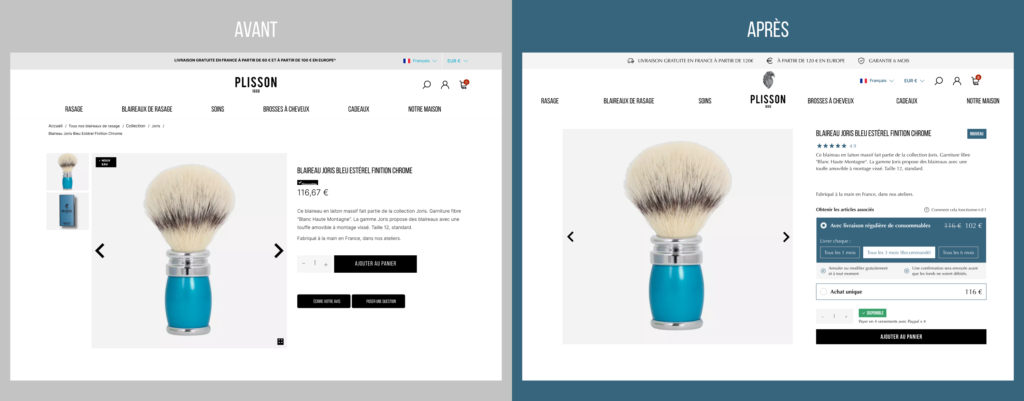This screenshot has width=1024, height=401.
Task: Click the fullscreen icon on the AVANT product image
Action: (280, 341)
